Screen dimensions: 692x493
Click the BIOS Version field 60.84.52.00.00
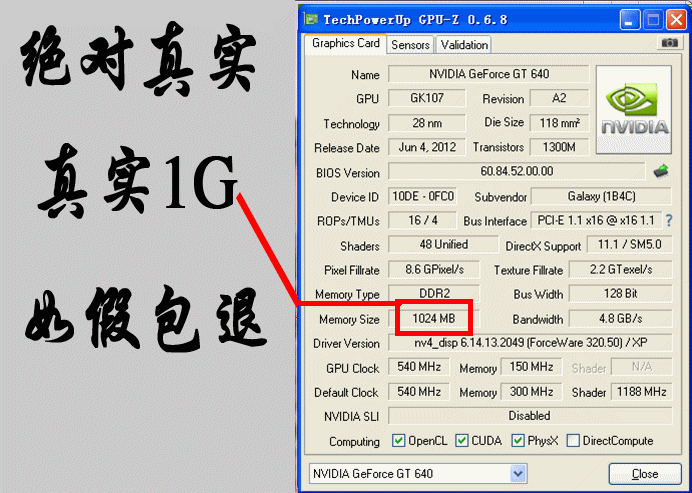[516, 171]
